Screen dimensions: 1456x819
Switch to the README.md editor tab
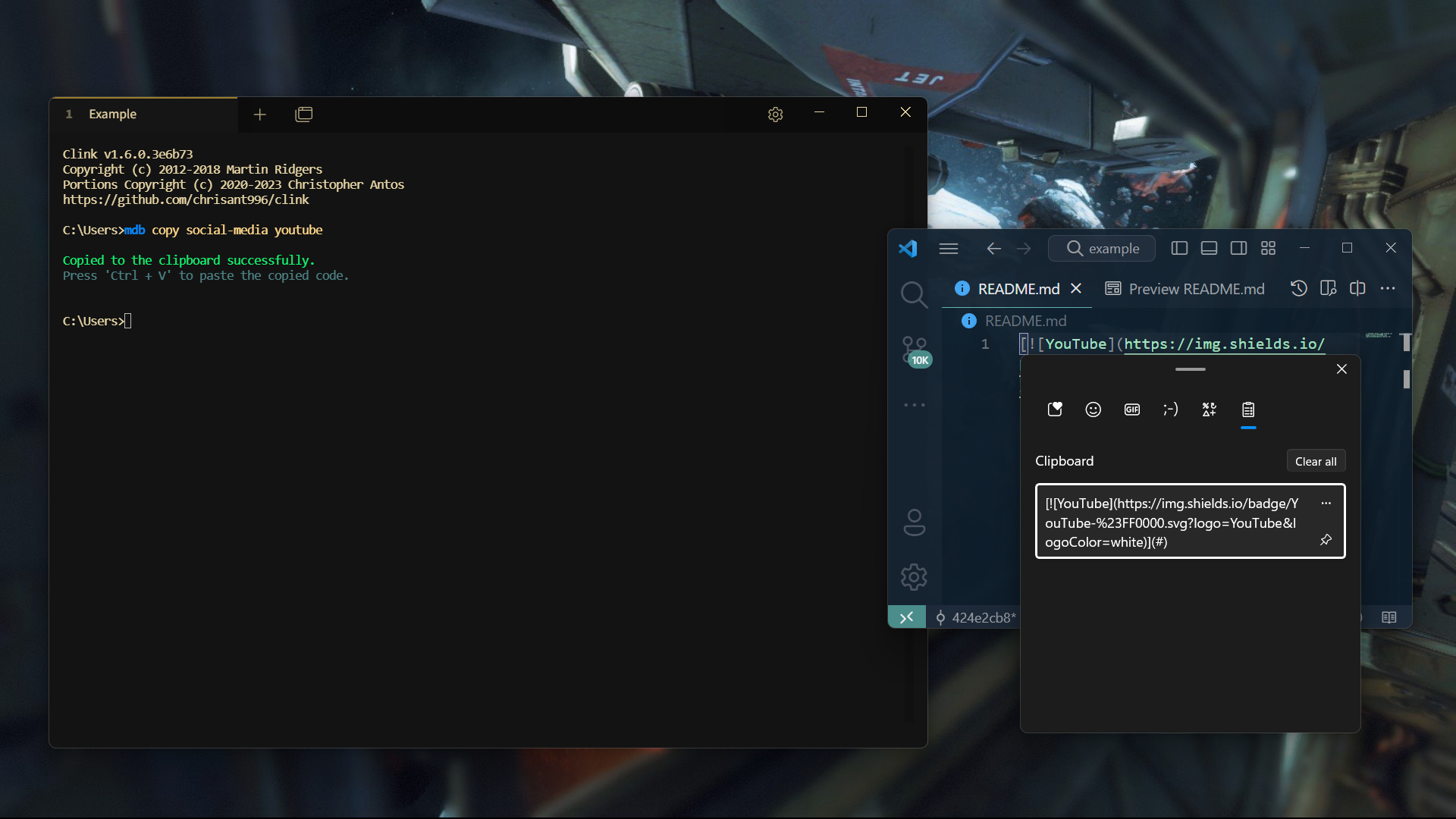[1018, 289]
